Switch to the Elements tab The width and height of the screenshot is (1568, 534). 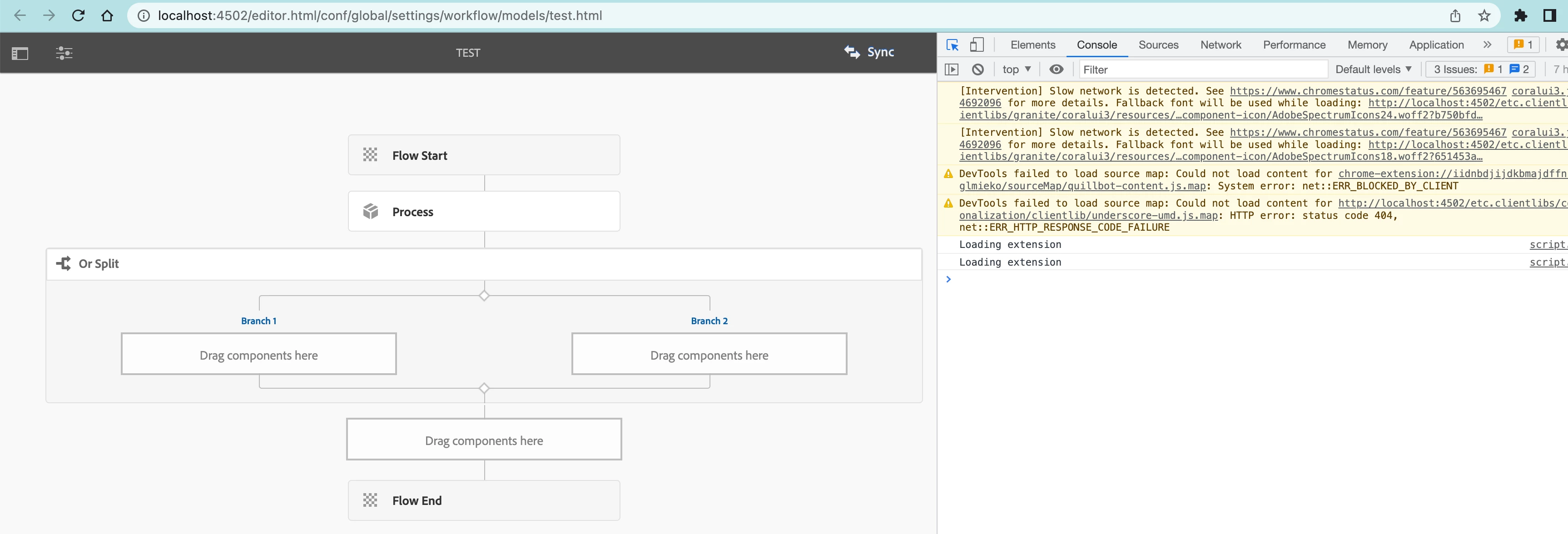1032,45
